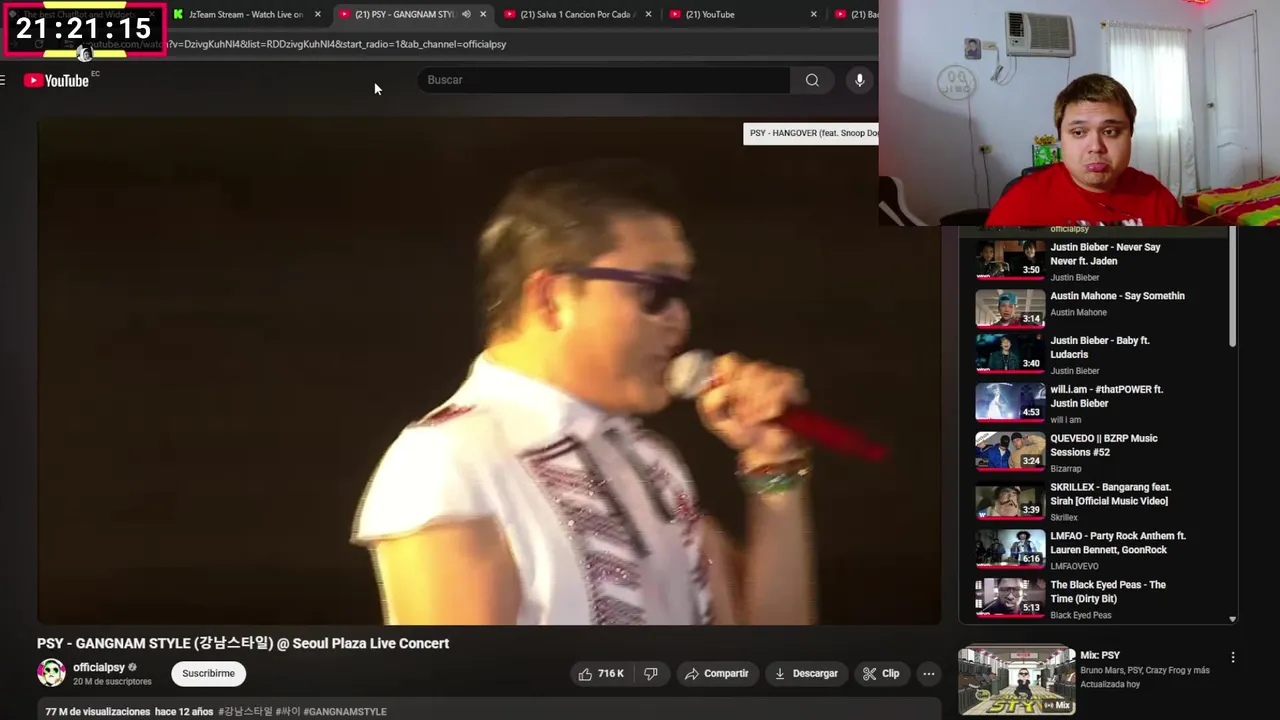Image resolution: width=1280 pixels, height=720 pixels.
Task: Click 'Austin Mahone - Say Somethin' title
Action: point(1117,296)
